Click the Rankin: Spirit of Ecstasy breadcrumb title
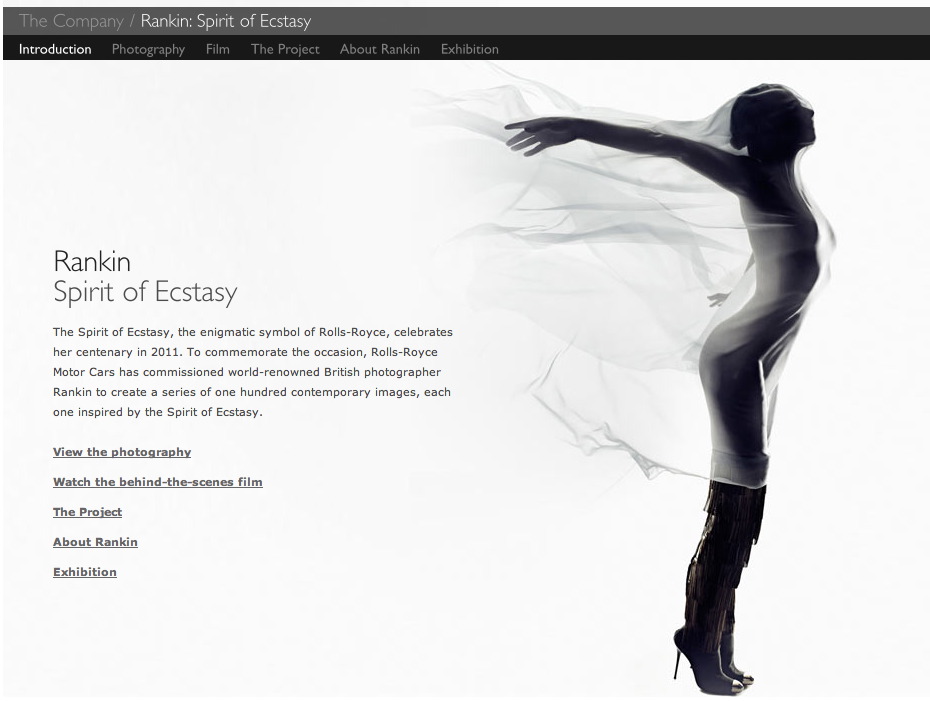Viewport: 930px width, 701px height. [x=225, y=21]
